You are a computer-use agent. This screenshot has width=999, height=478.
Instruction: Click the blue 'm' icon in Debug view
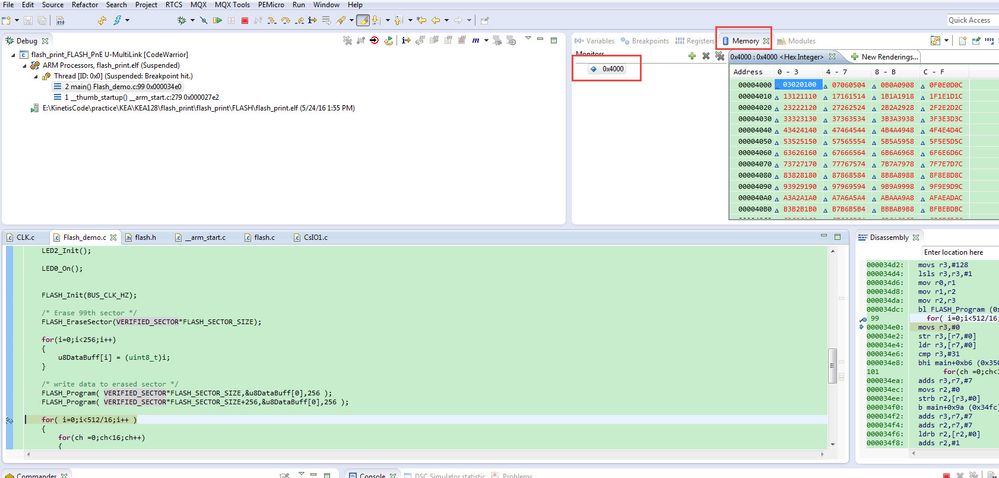coord(475,41)
